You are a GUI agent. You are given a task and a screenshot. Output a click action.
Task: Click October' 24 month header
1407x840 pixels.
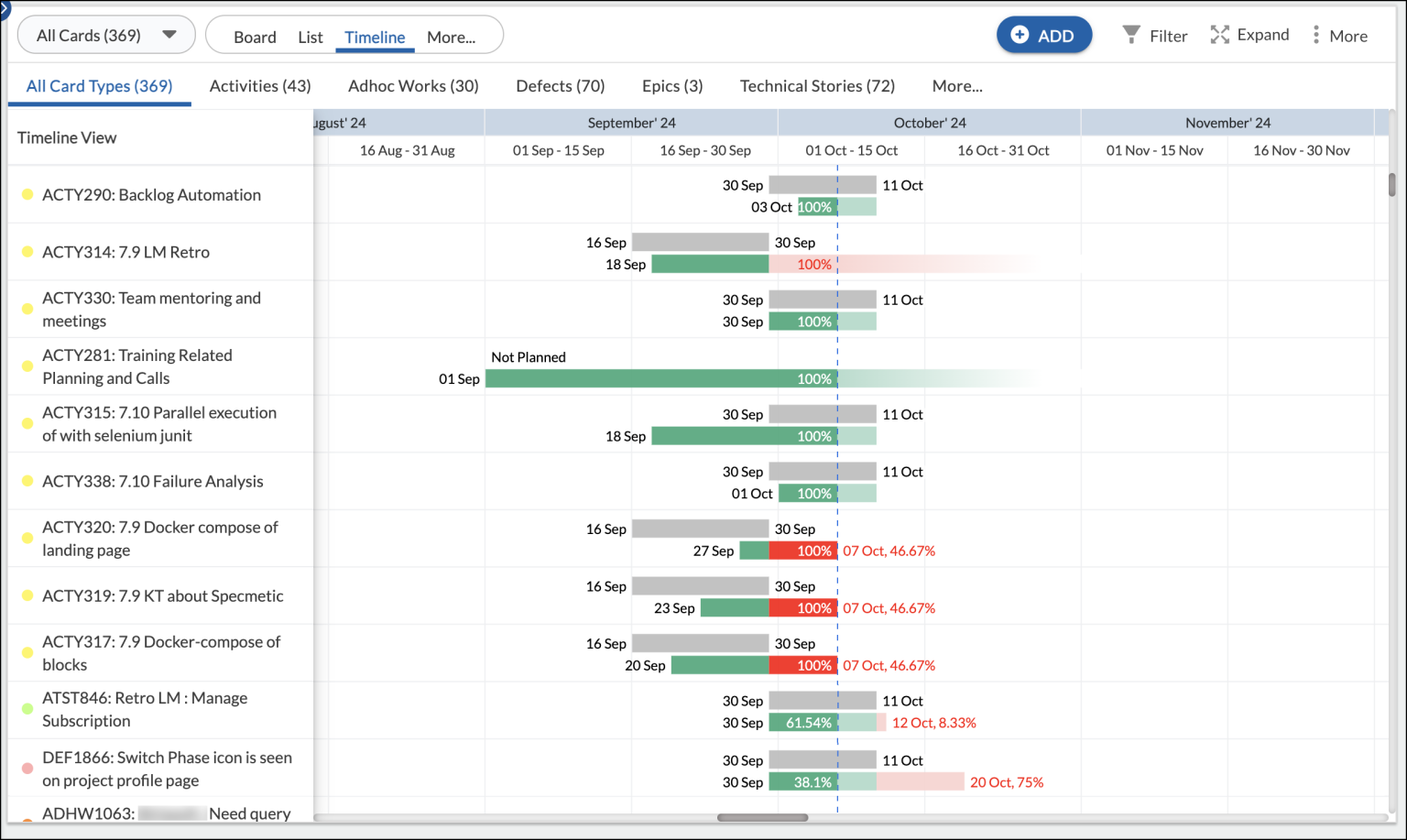930,123
